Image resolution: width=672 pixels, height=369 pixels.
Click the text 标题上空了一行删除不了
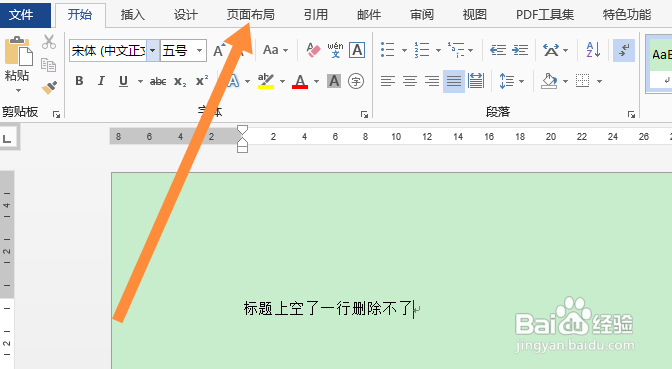pyautogui.click(x=328, y=308)
